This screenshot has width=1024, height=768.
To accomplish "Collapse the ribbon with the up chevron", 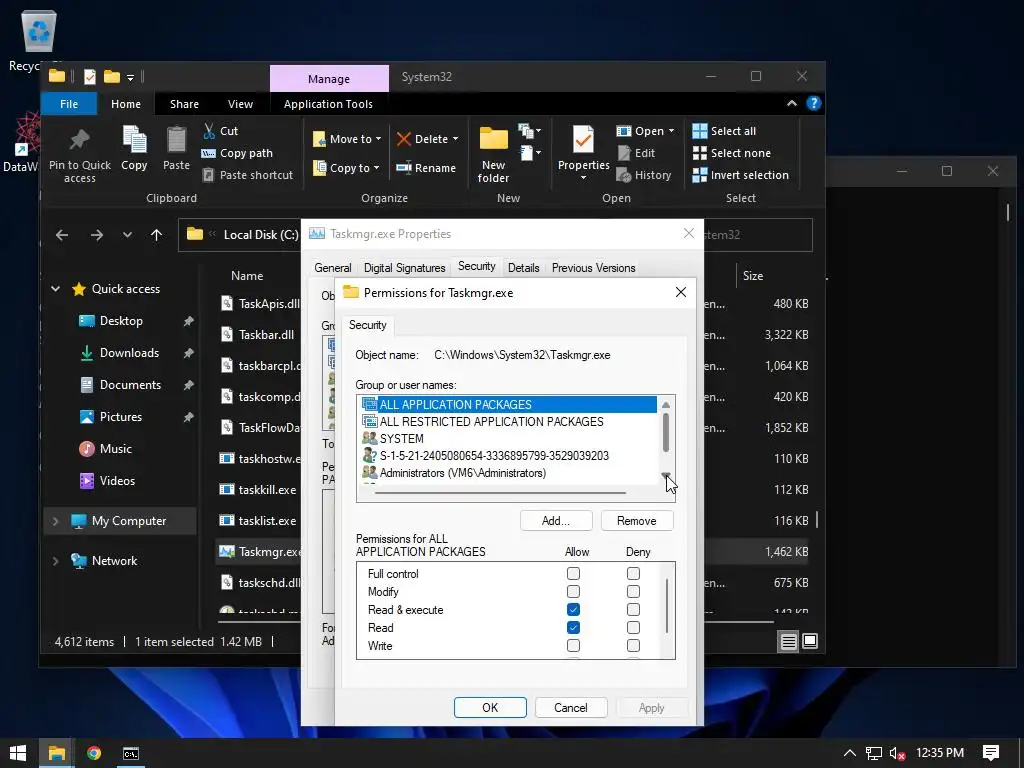I will 792,103.
